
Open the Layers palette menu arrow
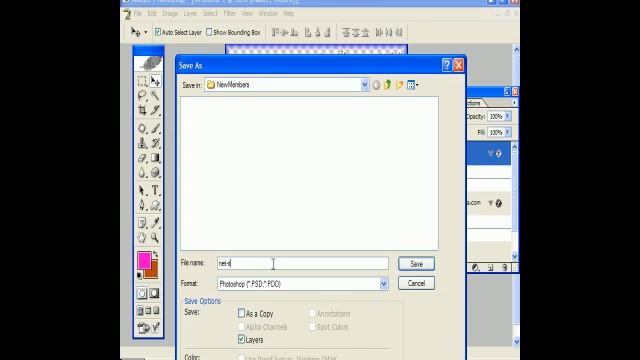point(514,103)
